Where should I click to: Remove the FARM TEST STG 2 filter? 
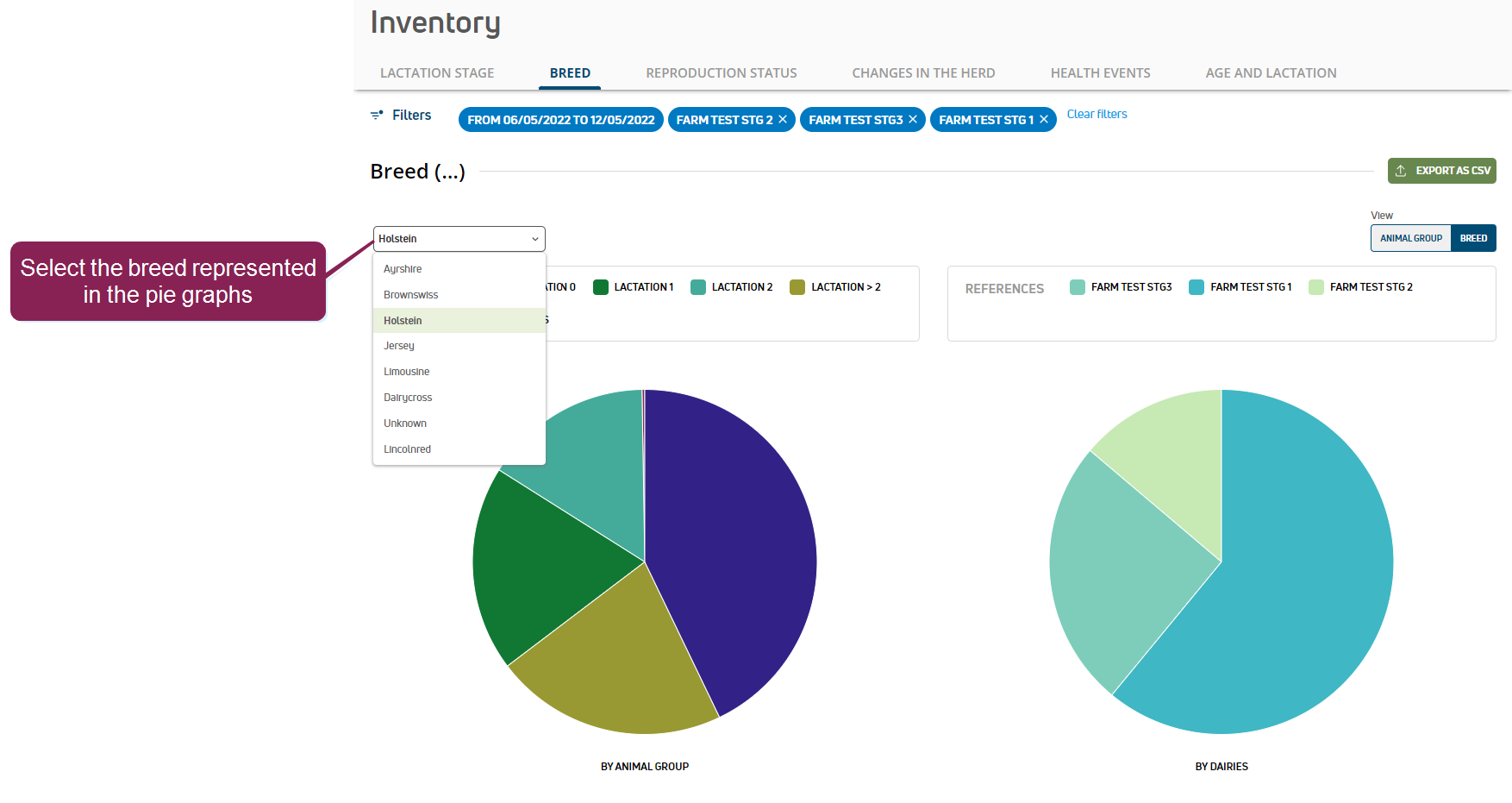[783, 119]
